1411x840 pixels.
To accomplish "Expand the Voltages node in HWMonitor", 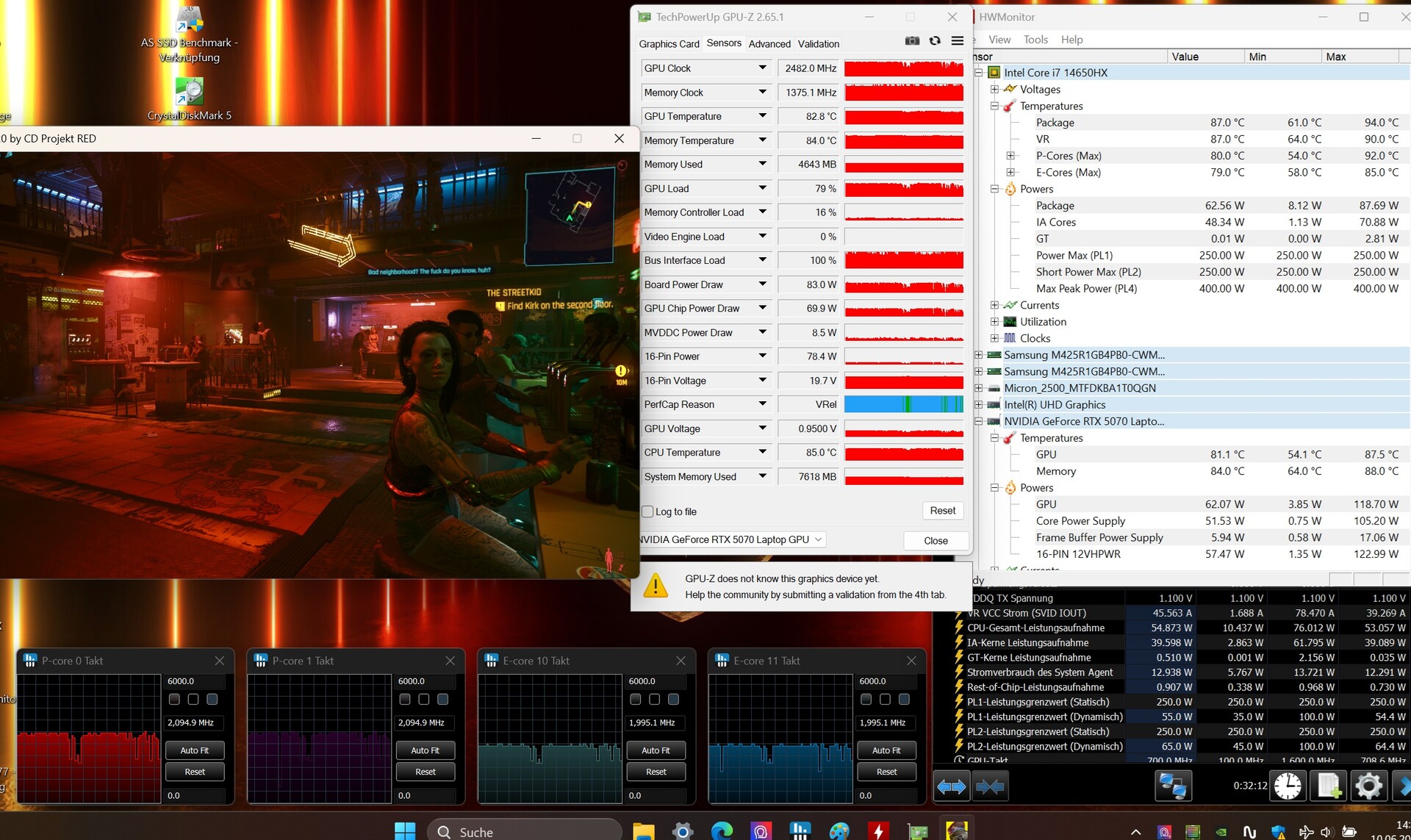I will pos(994,89).
